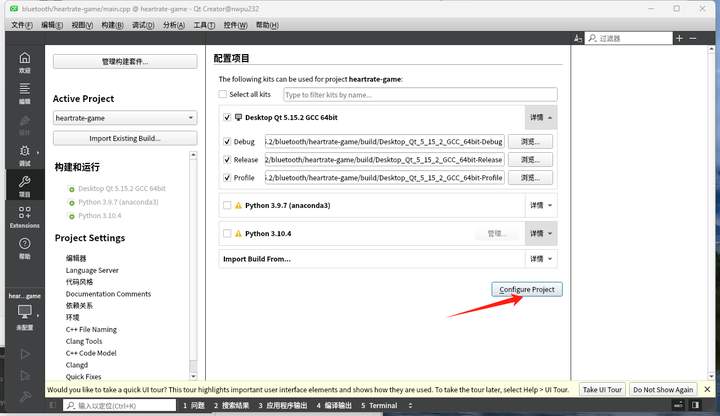
Task: Click the Build project hammer icon
Action: pos(25,397)
